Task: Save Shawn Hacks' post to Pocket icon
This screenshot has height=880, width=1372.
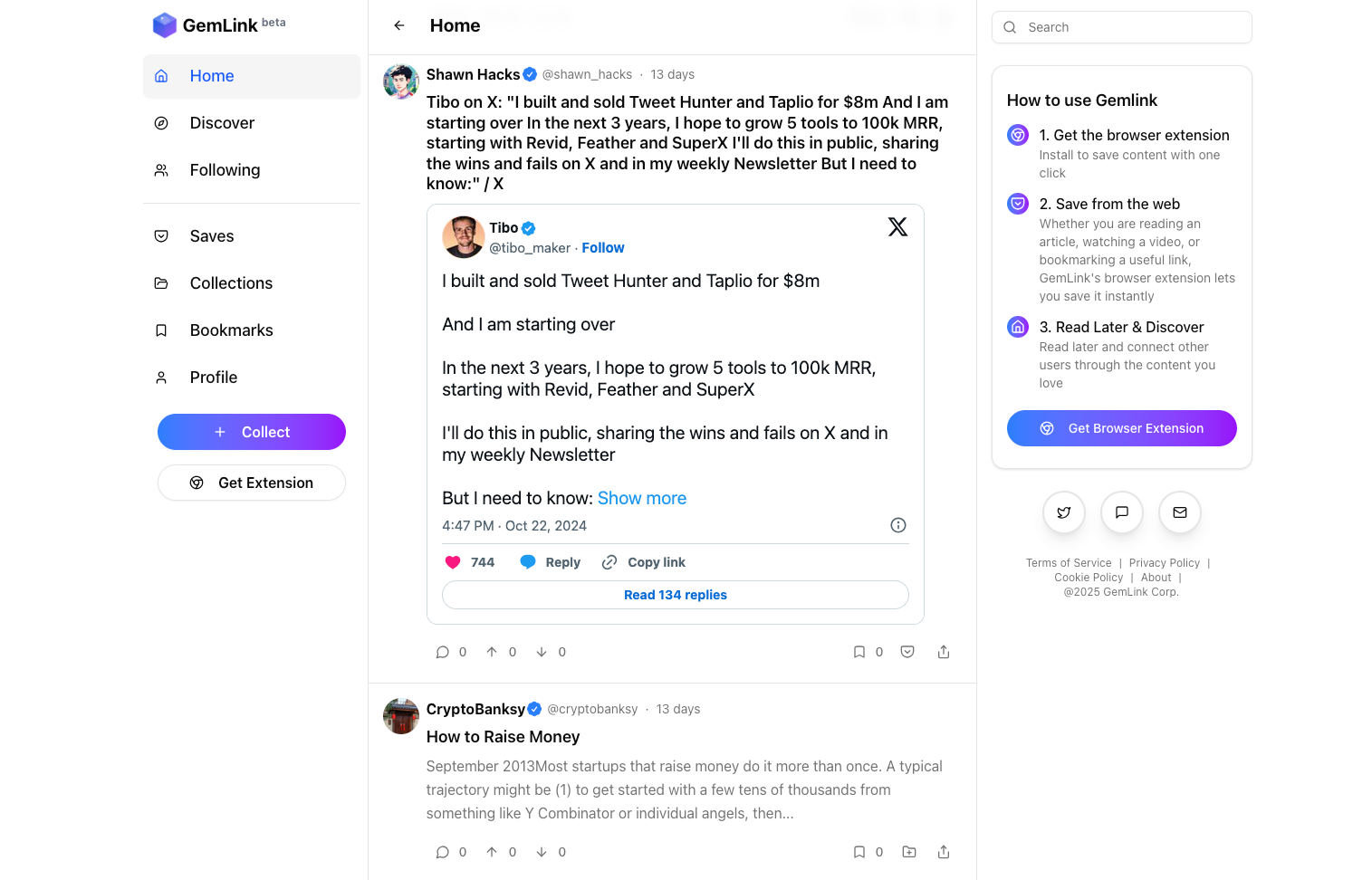Action: point(907,651)
